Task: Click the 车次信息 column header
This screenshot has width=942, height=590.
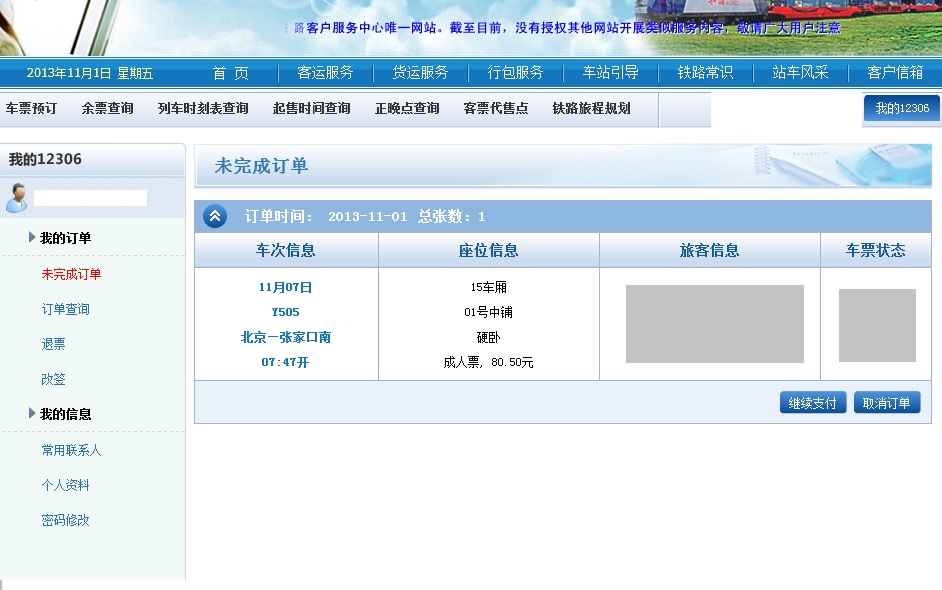Action: 286,250
